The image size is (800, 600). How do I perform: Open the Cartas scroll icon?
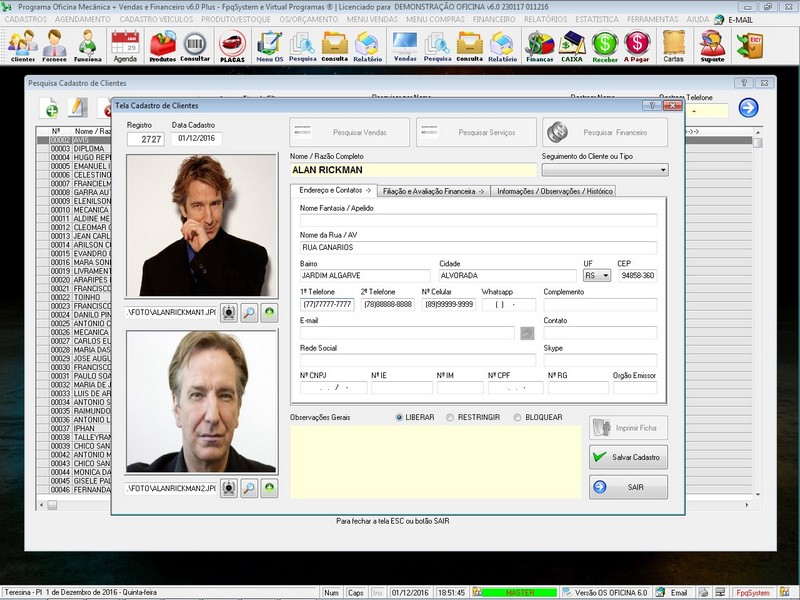click(673, 46)
